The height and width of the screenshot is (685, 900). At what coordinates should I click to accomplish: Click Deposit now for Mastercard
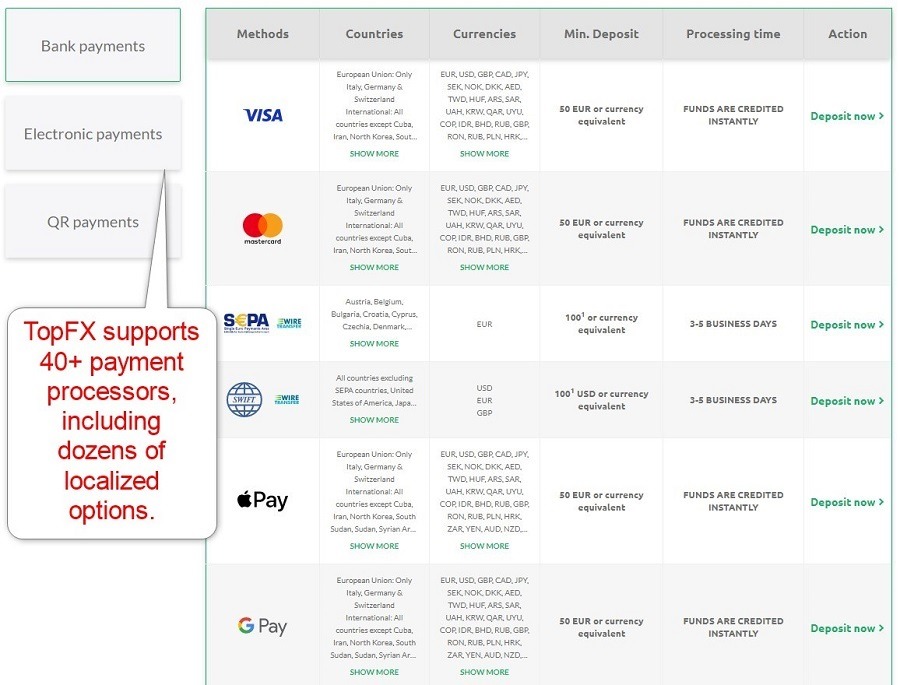[846, 230]
